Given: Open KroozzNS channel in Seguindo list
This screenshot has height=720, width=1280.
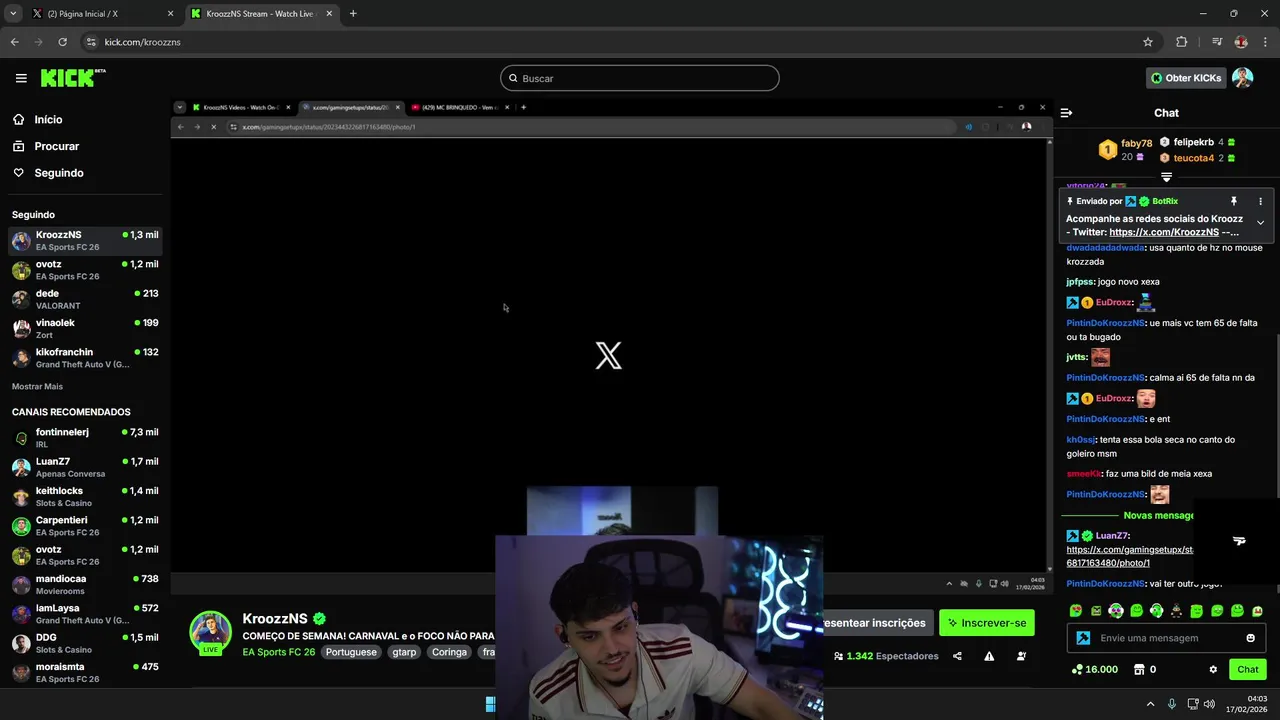Looking at the screenshot, I should [84, 241].
